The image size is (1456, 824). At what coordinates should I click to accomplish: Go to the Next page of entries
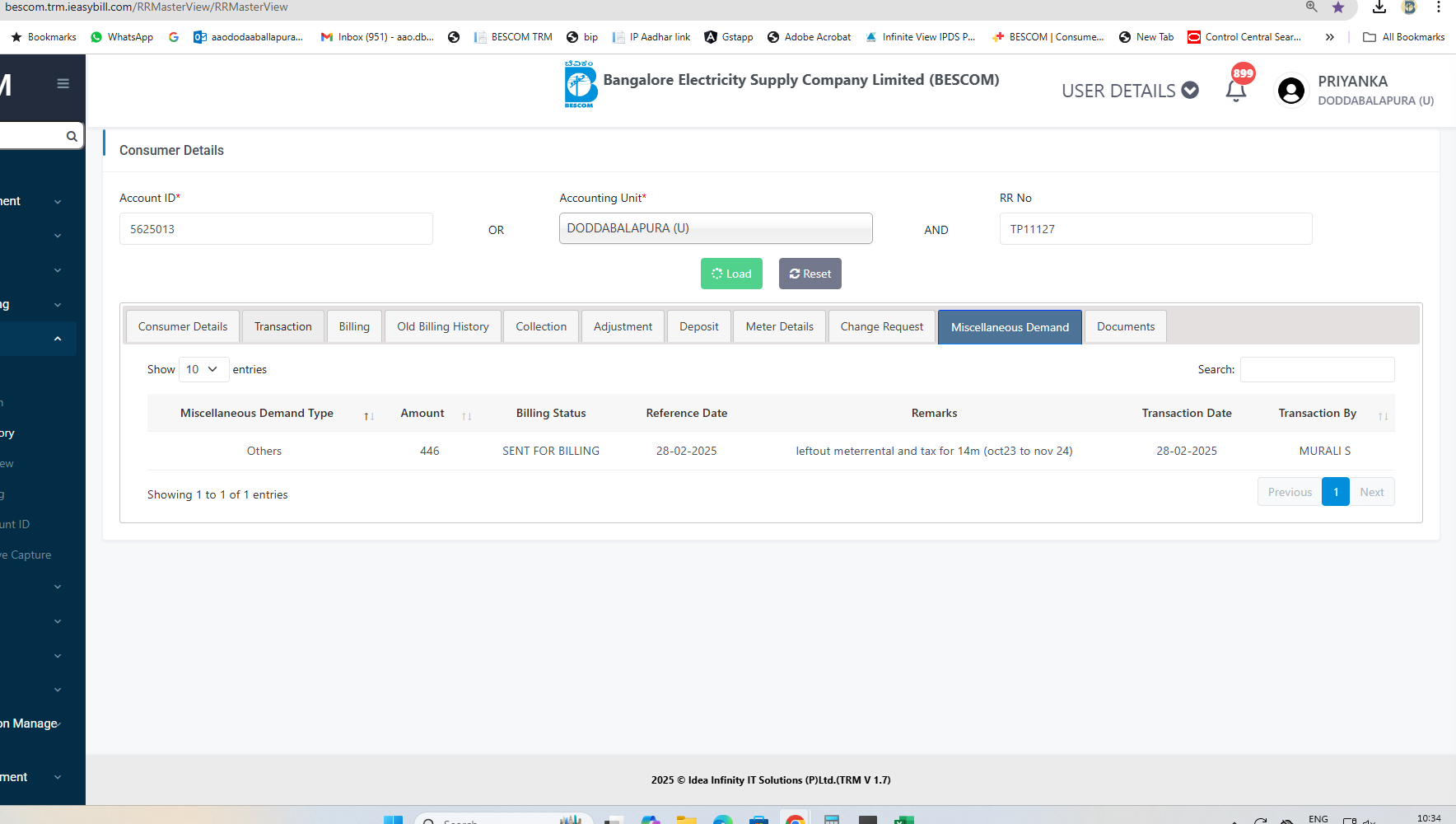[1372, 492]
